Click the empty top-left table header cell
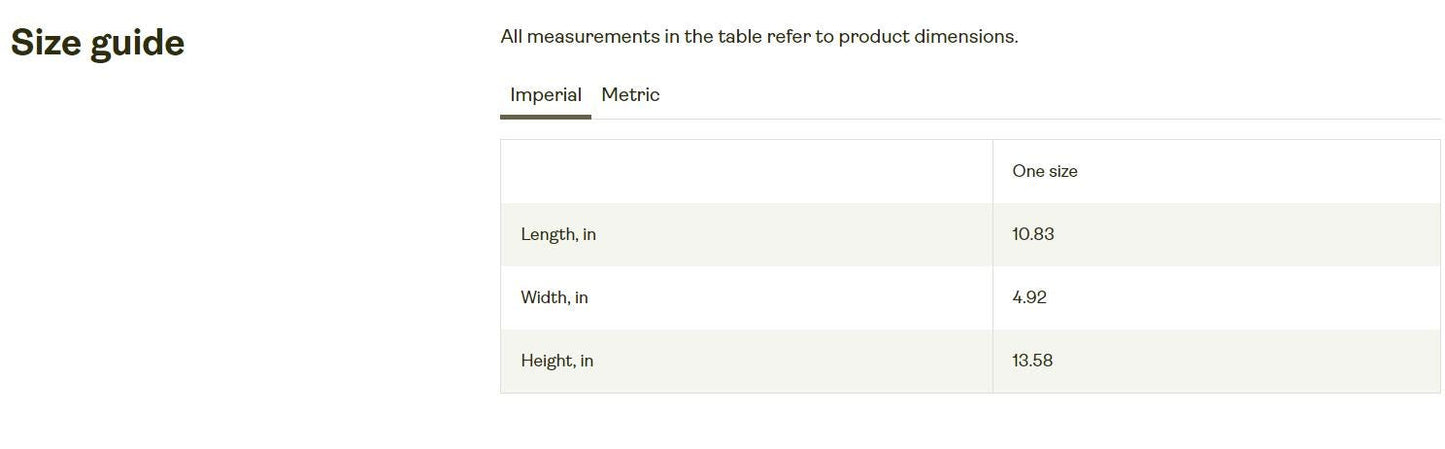This screenshot has height=449, width=1445. [746, 171]
